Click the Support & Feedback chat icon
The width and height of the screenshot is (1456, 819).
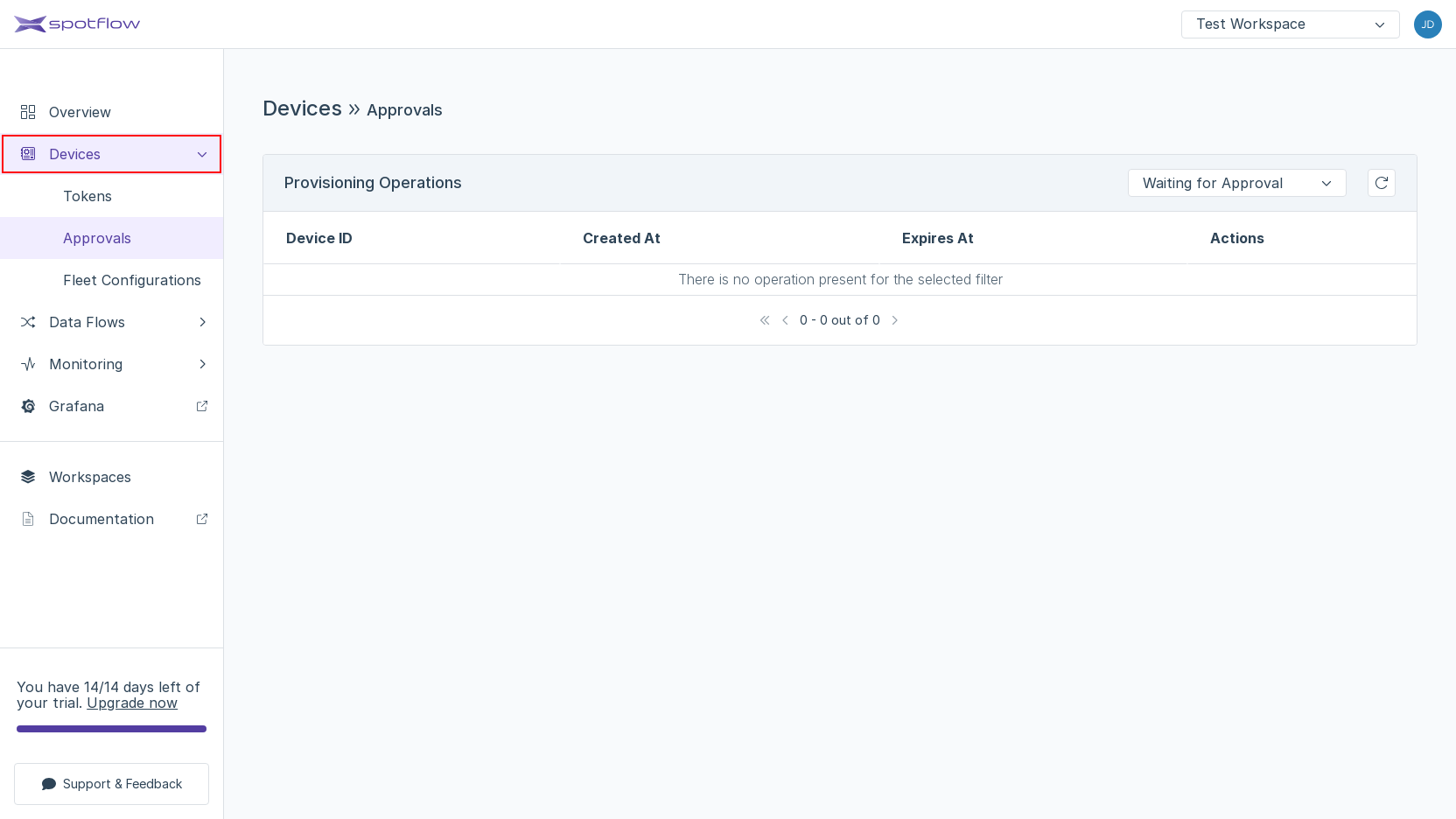point(49,784)
